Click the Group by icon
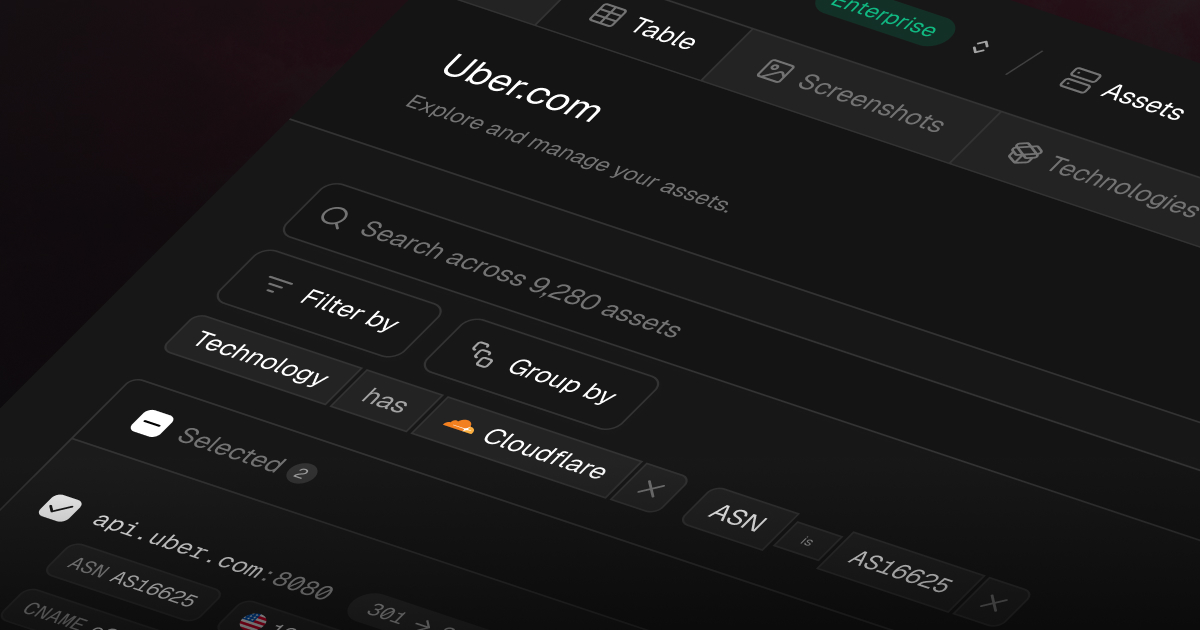This screenshot has width=1200, height=630. coord(483,354)
